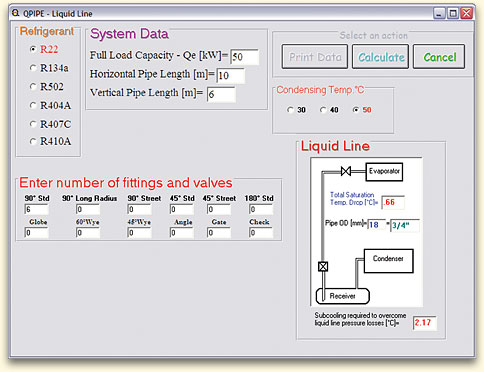Click the Cancel button

(x=439, y=57)
